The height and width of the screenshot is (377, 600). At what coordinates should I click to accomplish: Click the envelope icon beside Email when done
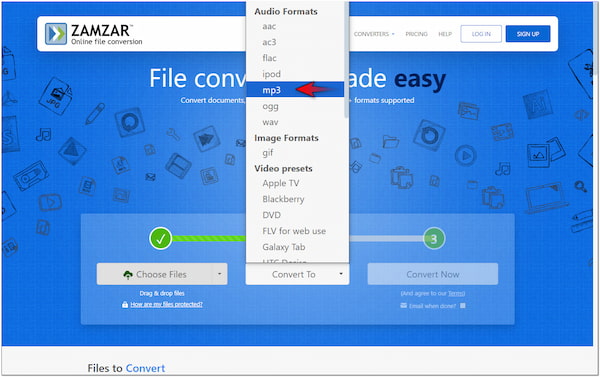(403, 305)
